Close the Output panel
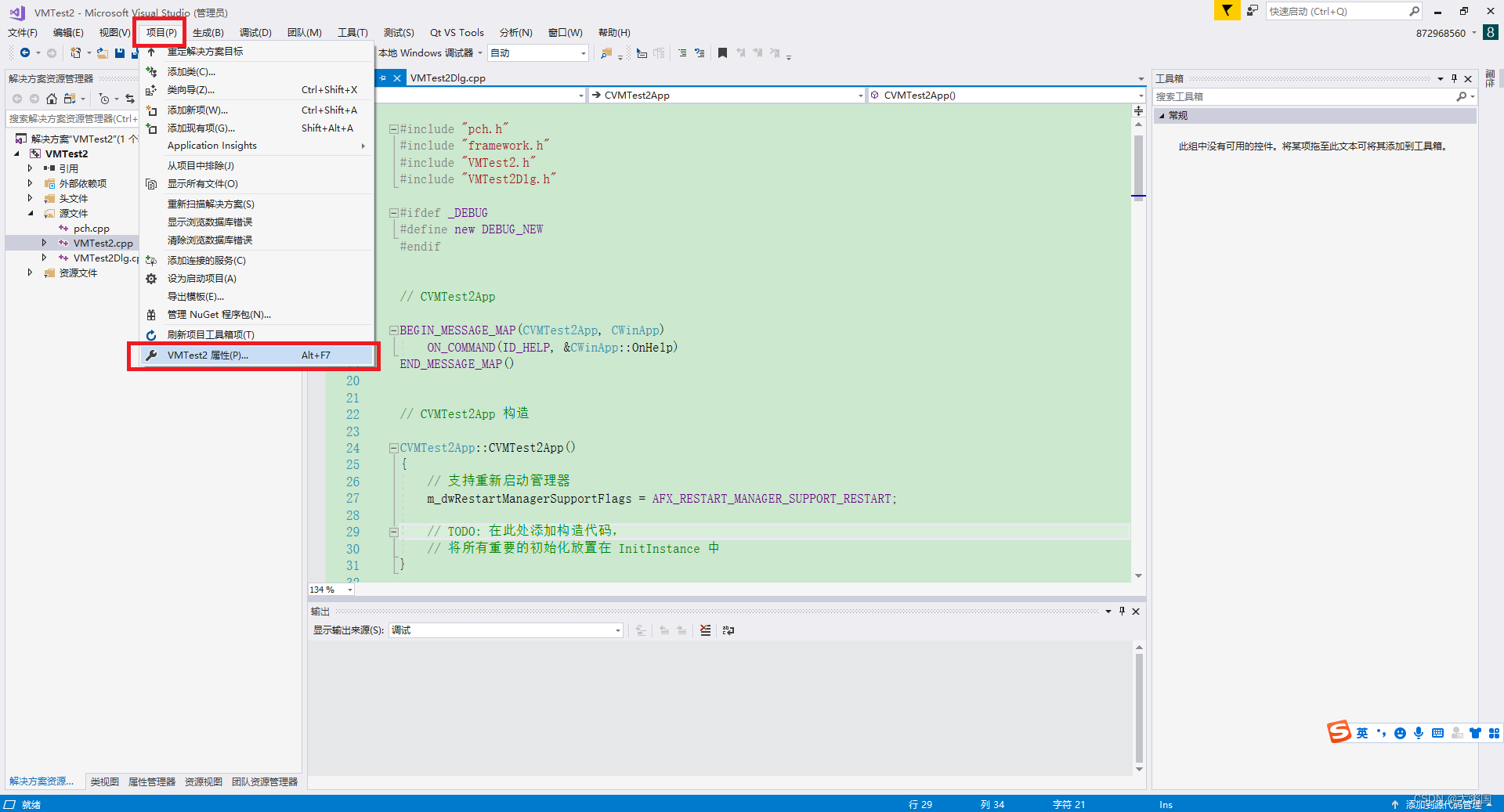Viewport: 1504px width, 812px height. tap(1136, 611)
